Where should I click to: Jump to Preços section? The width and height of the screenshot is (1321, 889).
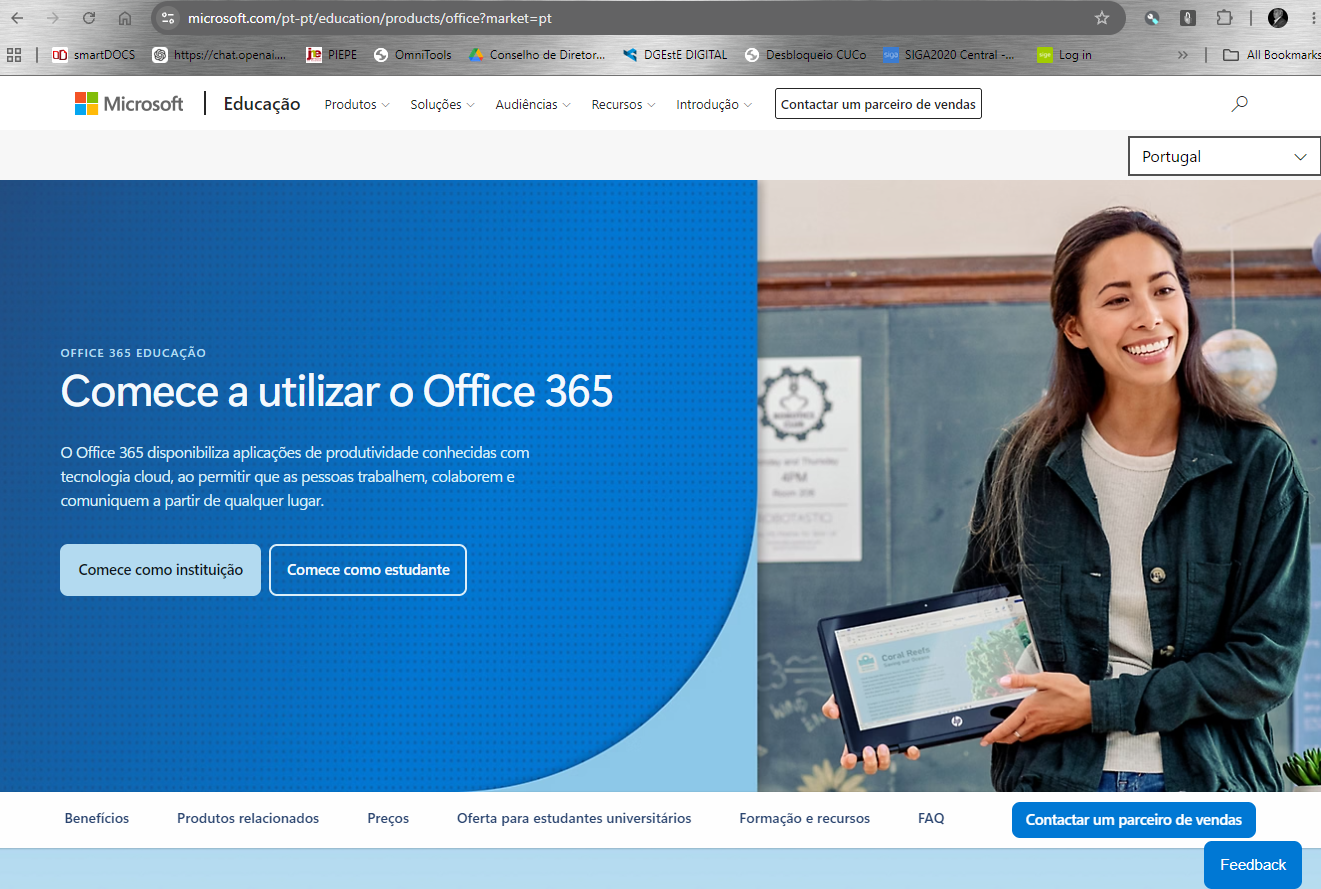click(x=388, y=818)
